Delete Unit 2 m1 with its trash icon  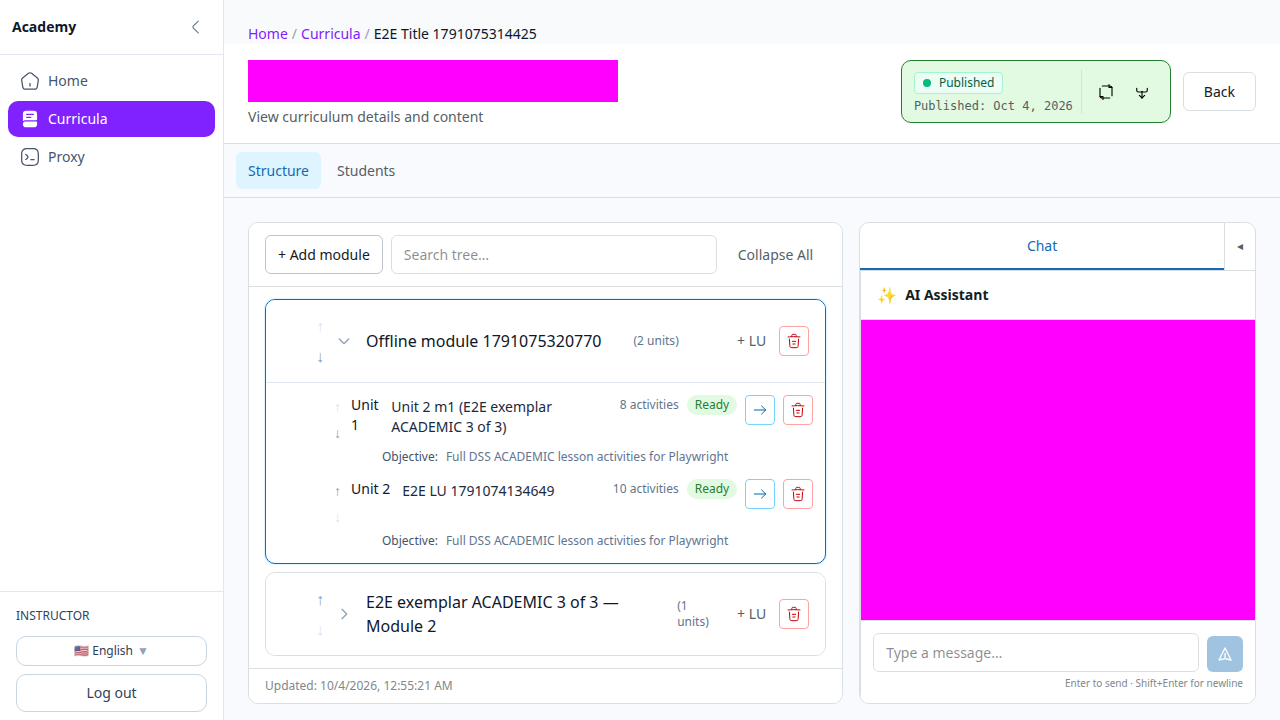(x=798, y=410)
